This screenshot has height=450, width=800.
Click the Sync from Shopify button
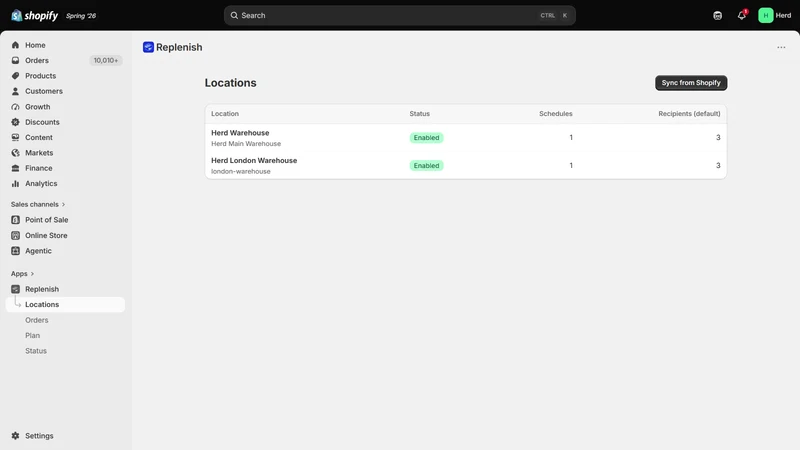(691, 83)
